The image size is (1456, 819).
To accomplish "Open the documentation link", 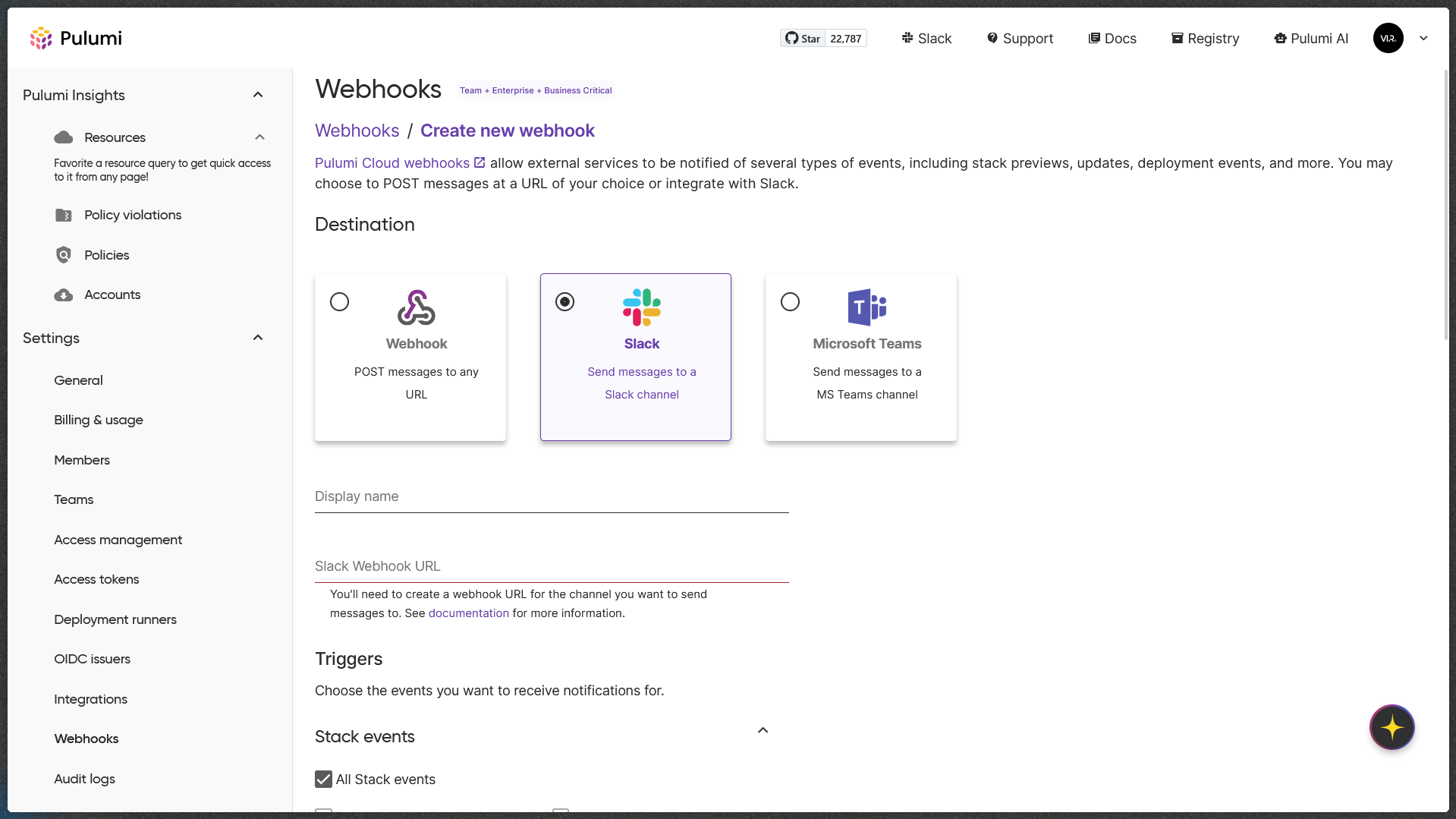I will pyautogui.click(x=468, y=613).
